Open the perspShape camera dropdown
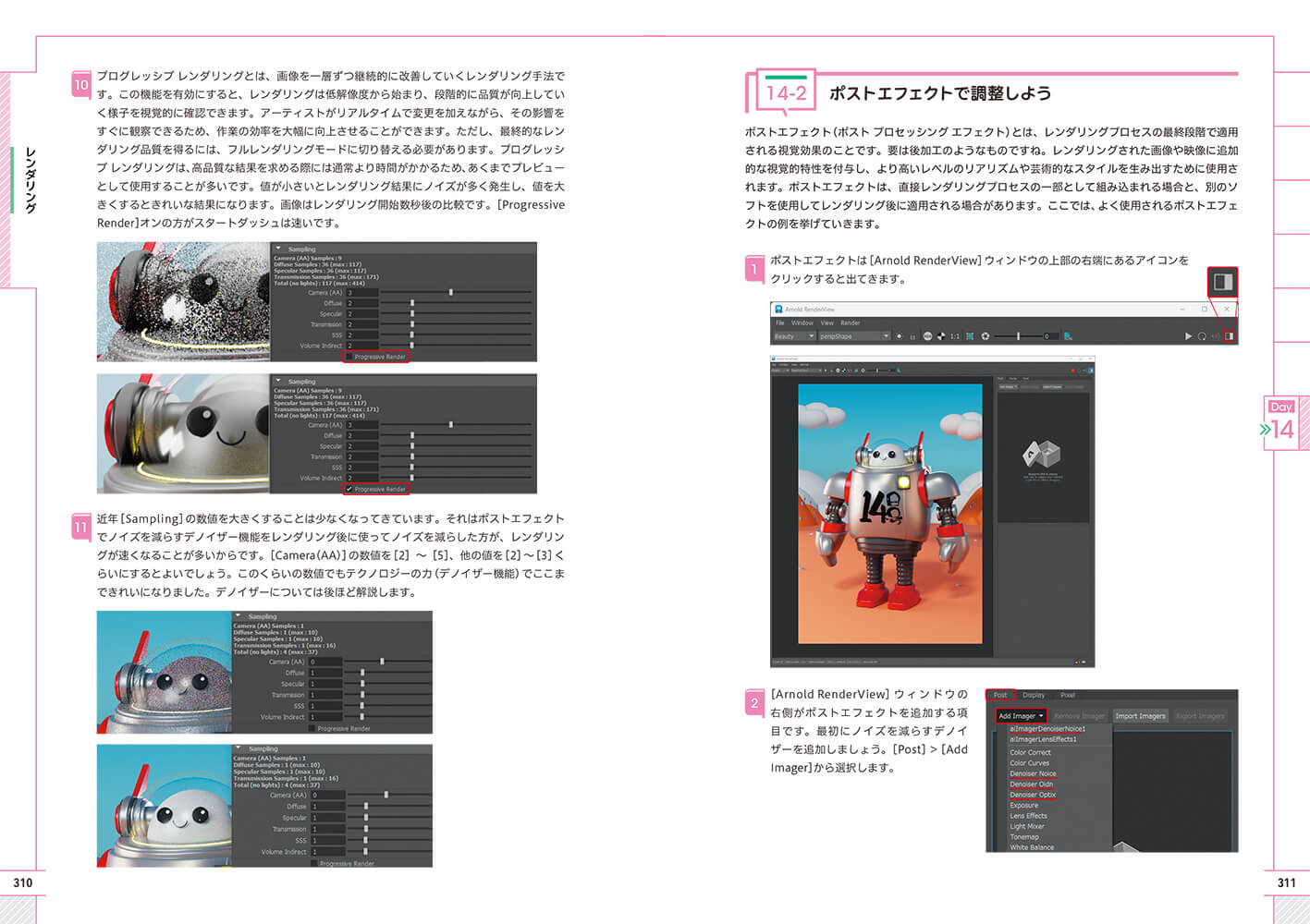Viewport: 1310px width, 924px height. click(x=852, y=336)
